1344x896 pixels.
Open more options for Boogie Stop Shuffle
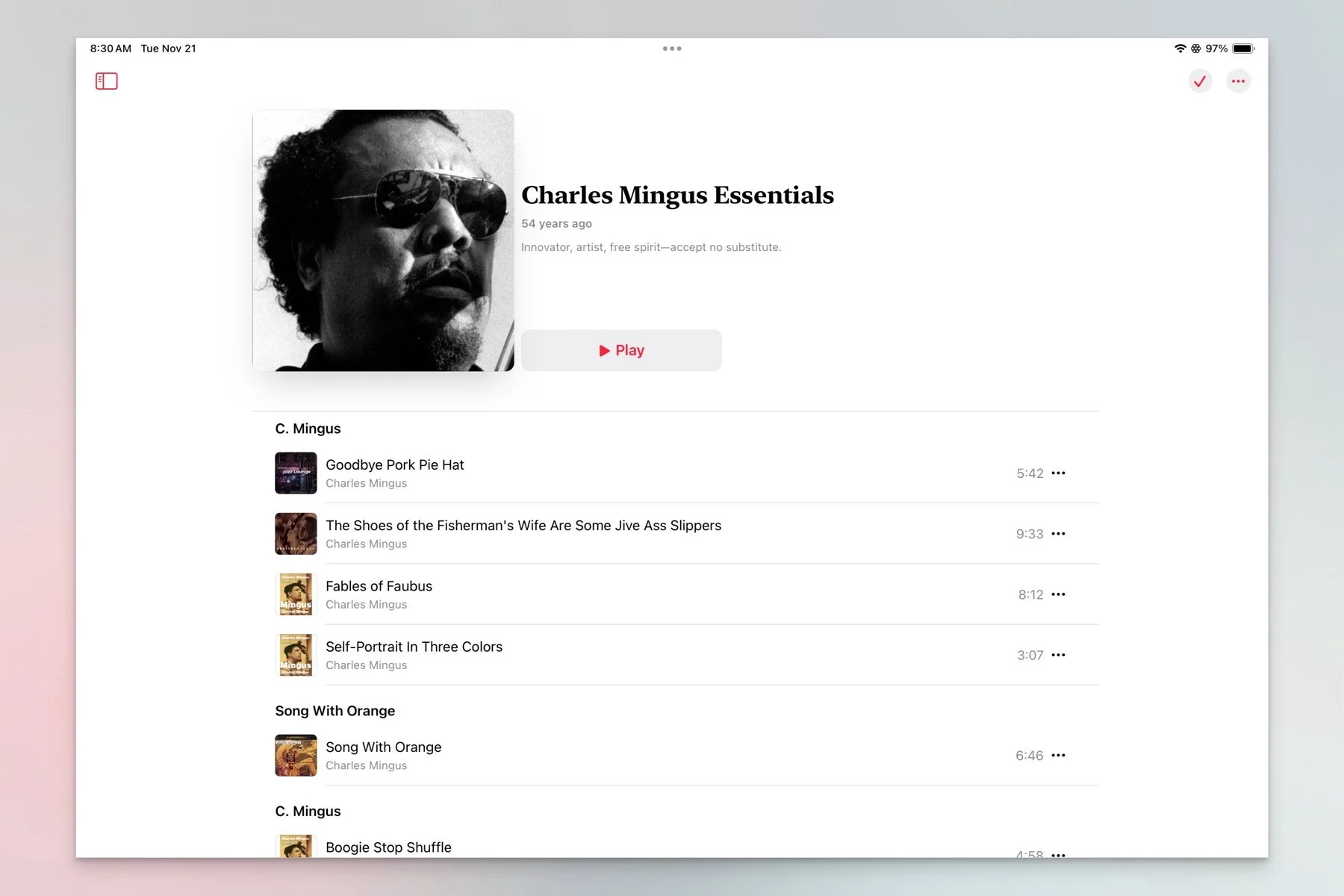(x=1058, y=854)
